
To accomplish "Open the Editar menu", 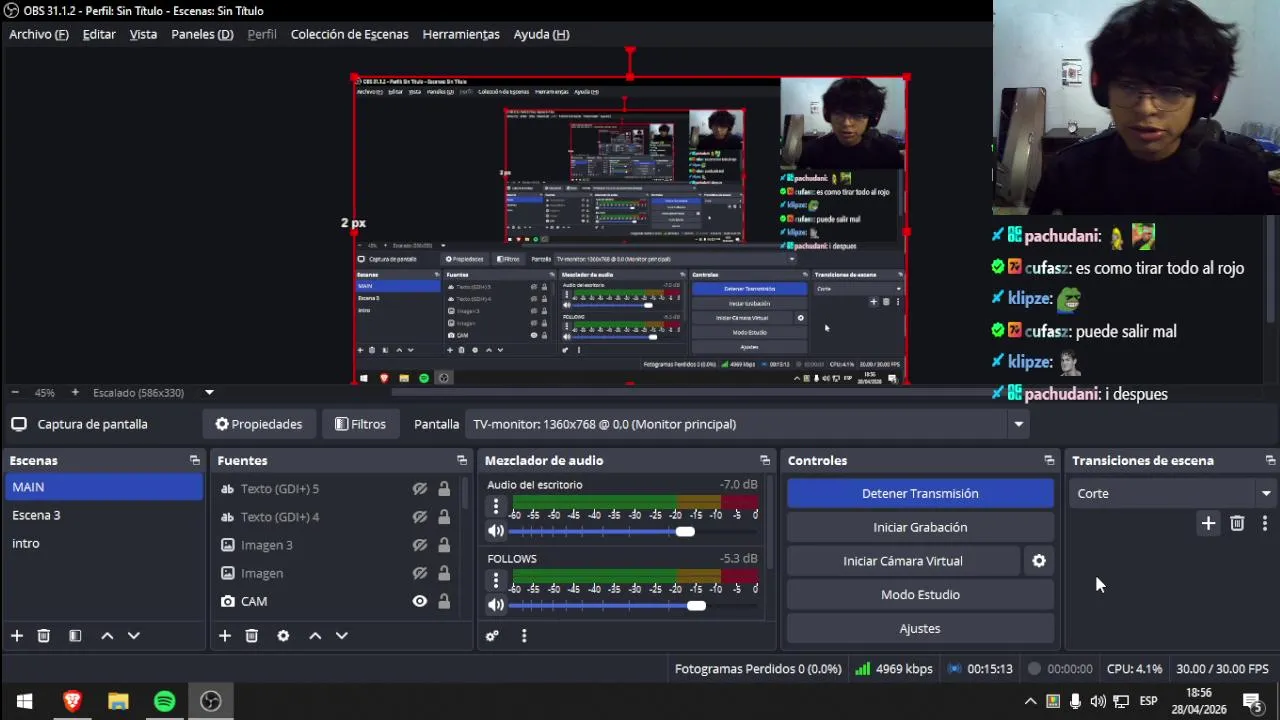I will (99, 34).
